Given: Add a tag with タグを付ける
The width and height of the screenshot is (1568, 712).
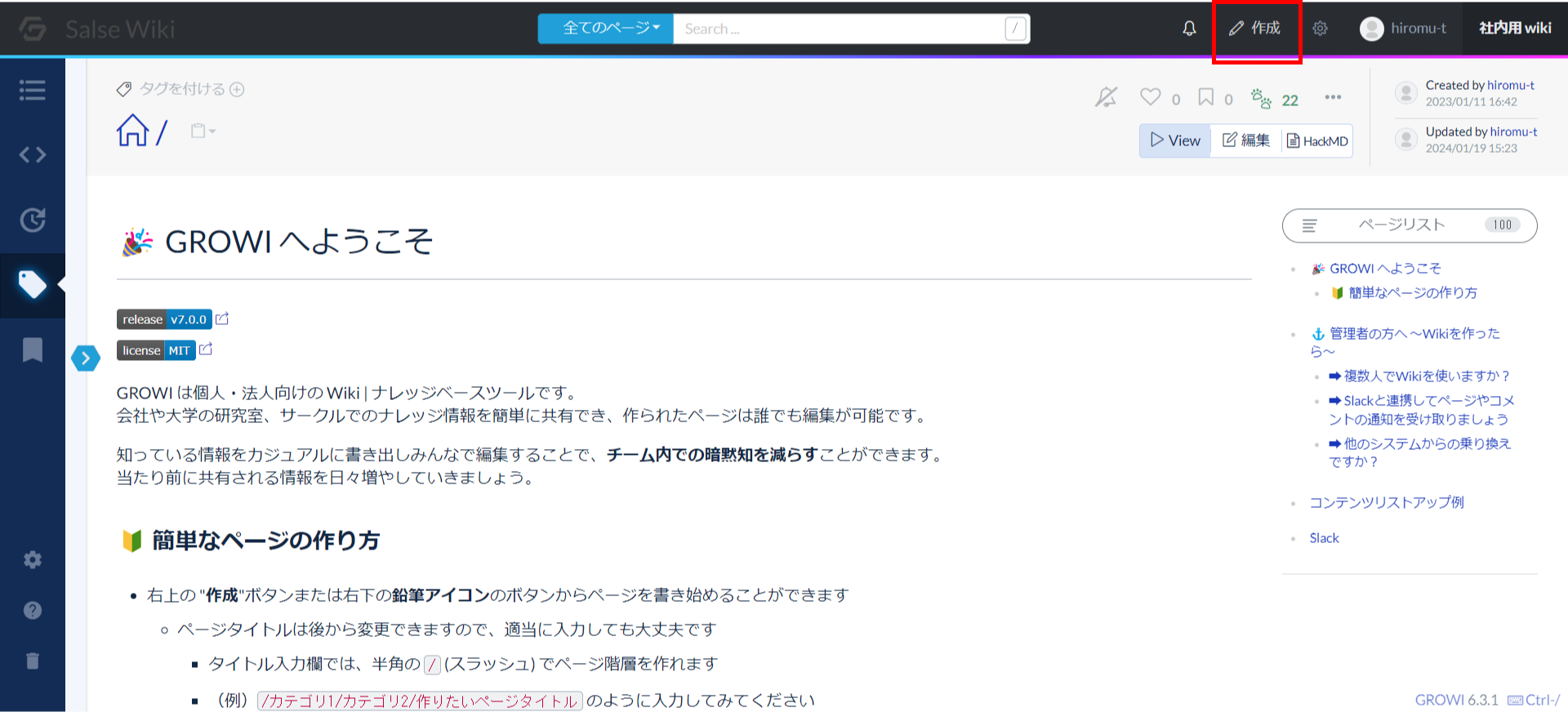Looking at the screenshot, I should (x=180, y=89).
